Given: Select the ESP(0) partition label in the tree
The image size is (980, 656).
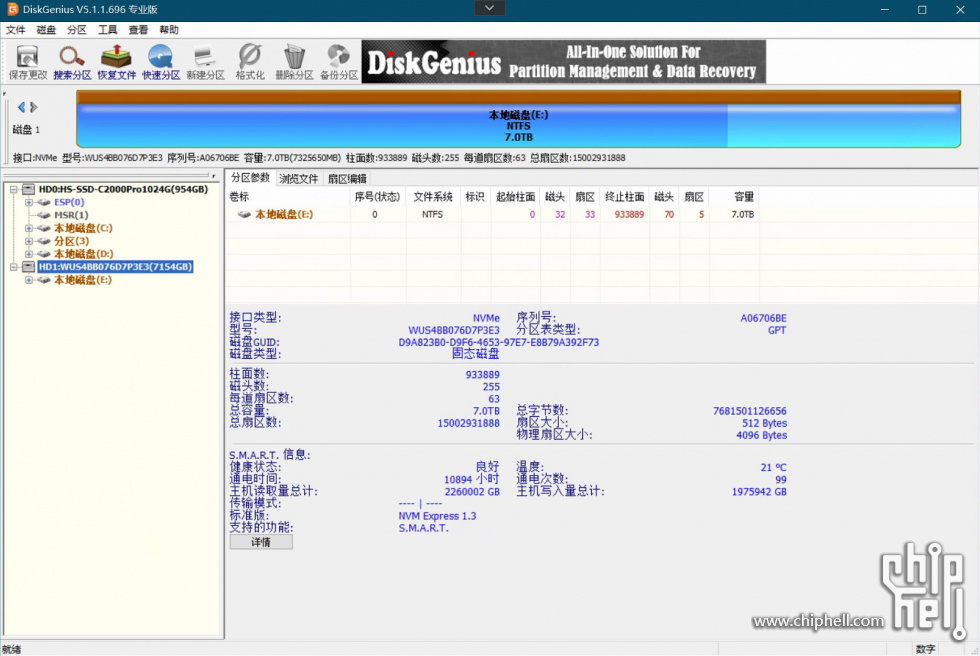Looking at the screenshot, I should (x=69, y=202).
